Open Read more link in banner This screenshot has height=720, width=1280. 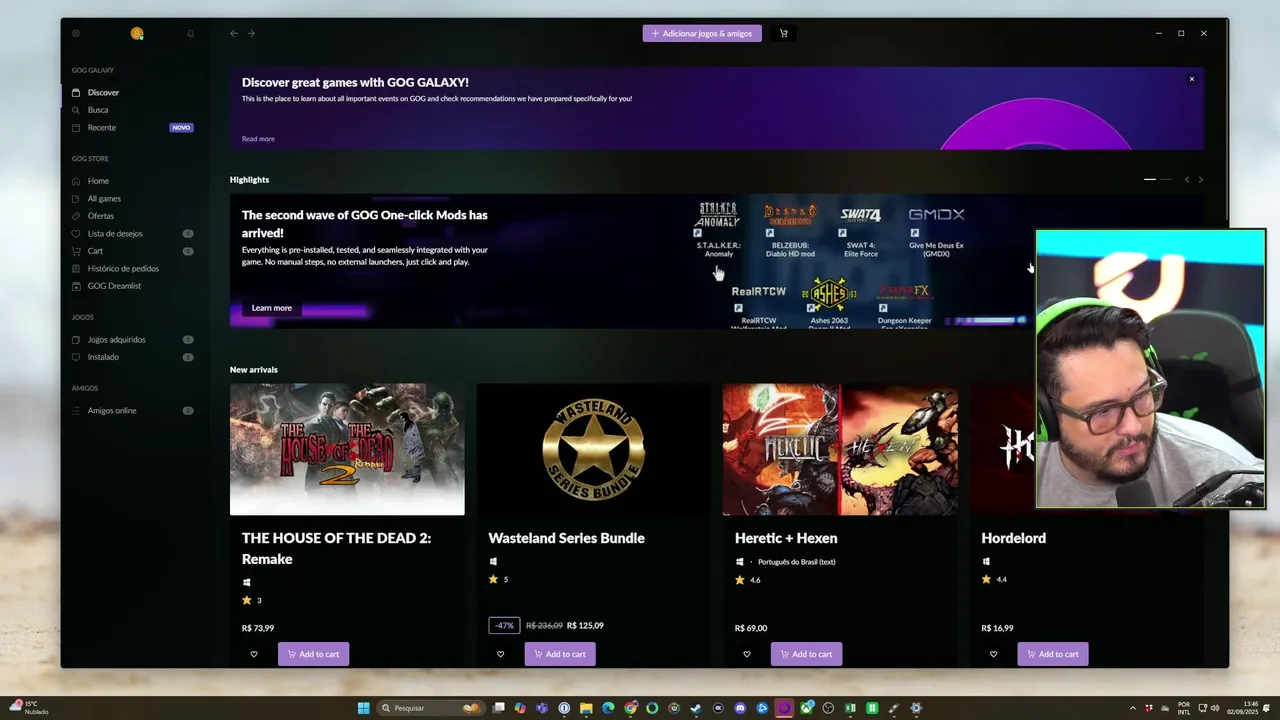[x=258, y=139]
